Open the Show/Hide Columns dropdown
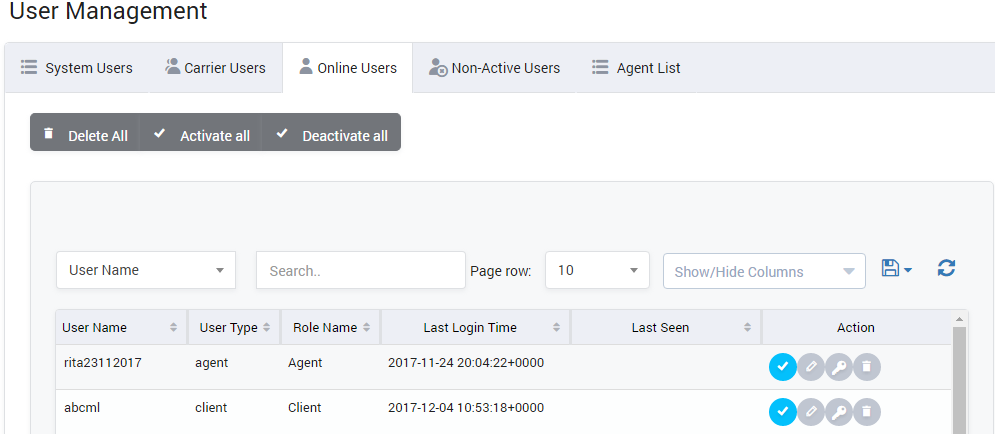Screen dimensions: 995x434 point(764,271)
